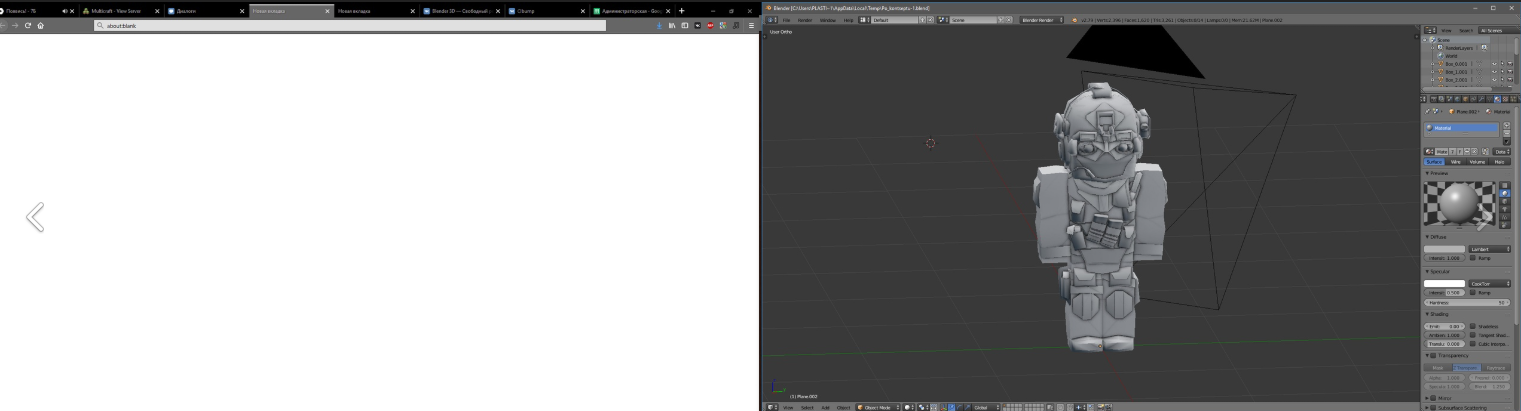Open the View menu in 3D viewport header
The width and height of the screenshot is (1521, 411).
pyautogui.click(x=788, y=407)
